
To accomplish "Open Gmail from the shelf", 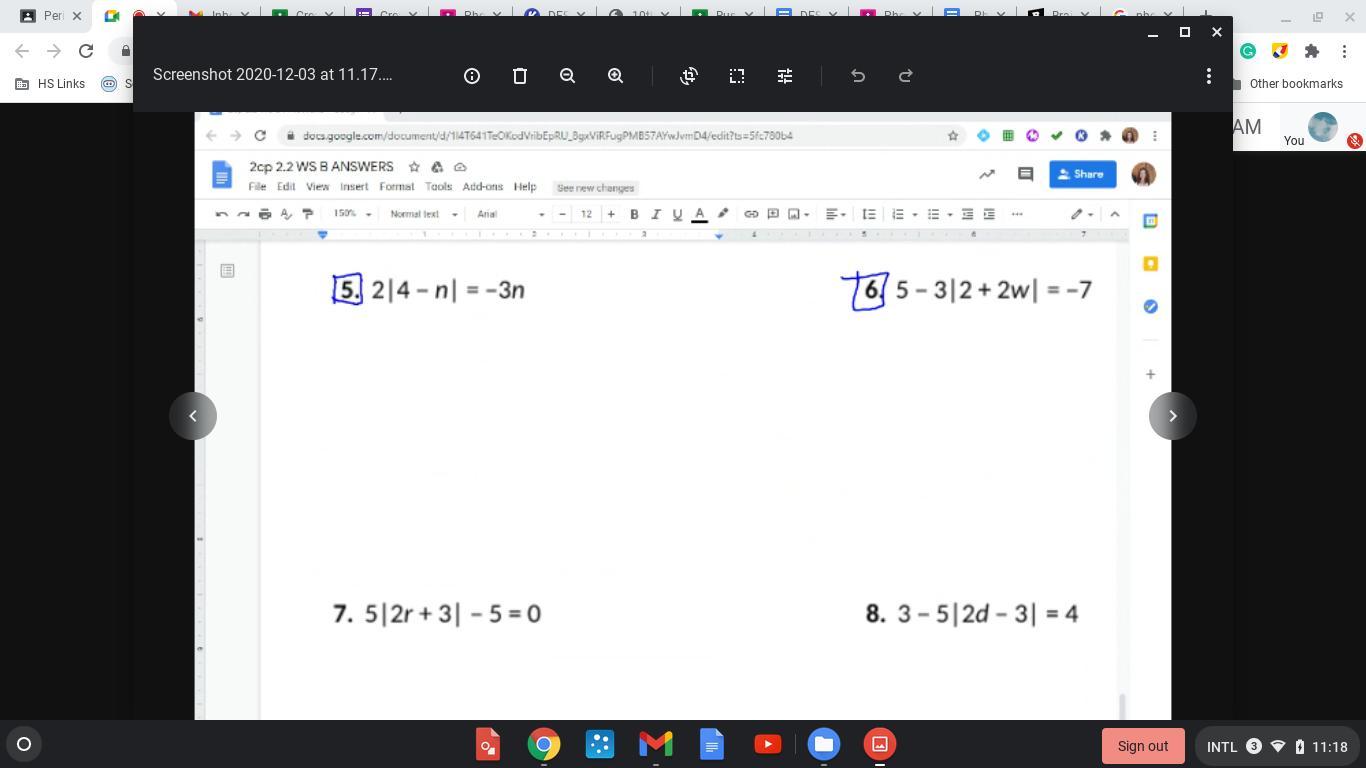I will pos(656,744).
